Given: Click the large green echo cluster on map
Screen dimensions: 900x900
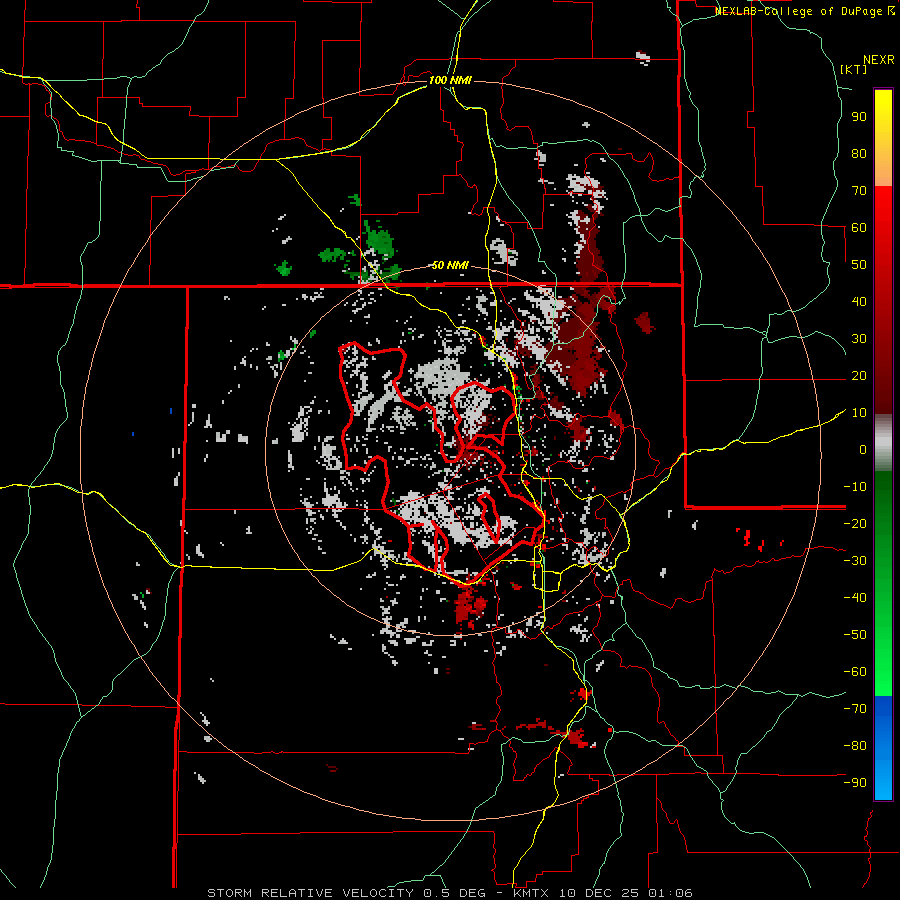Looking at the screenshot, I should click(x=380, y=242).
